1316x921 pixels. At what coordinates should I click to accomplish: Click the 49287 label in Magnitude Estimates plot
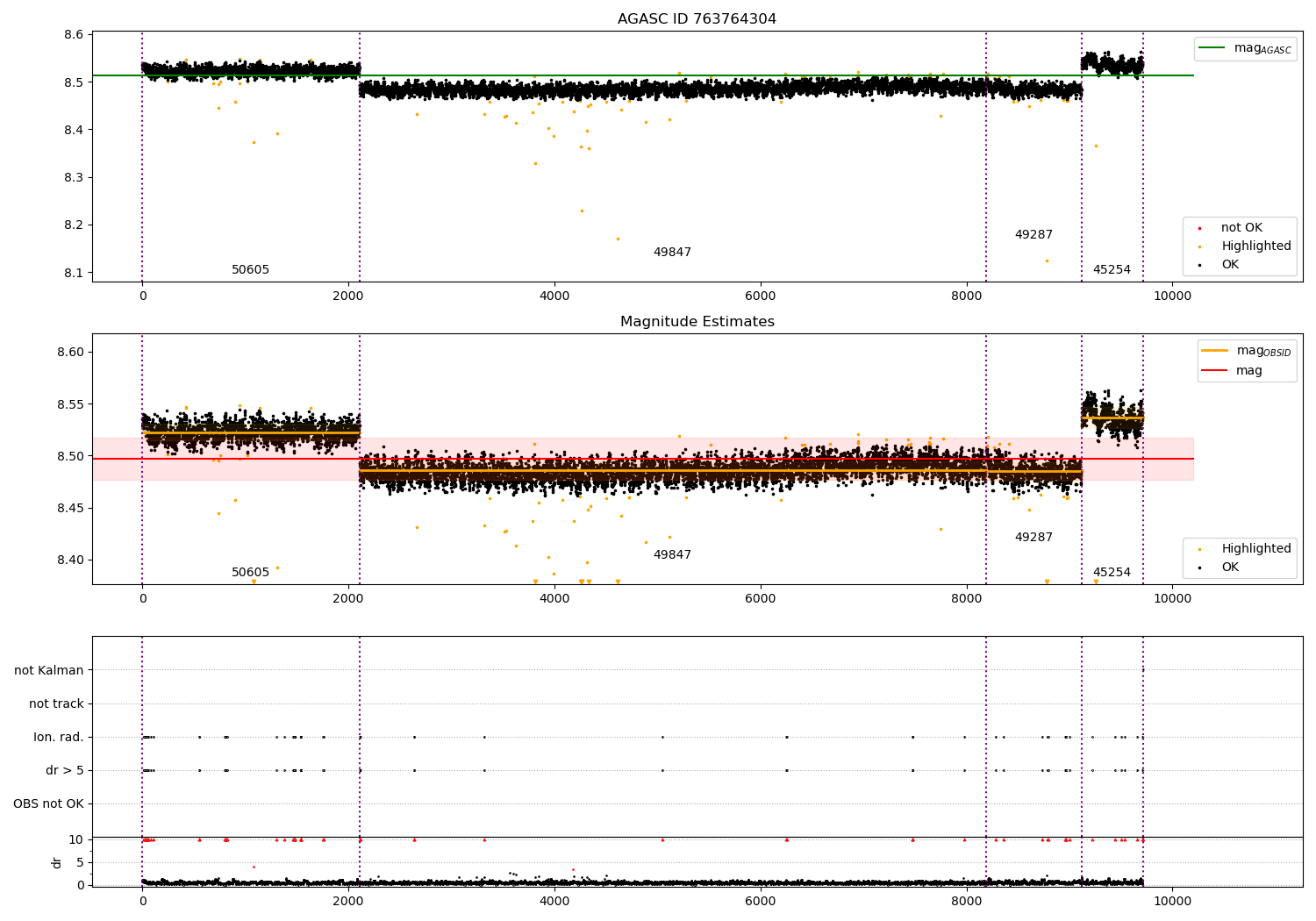click(x=1033, y=538)
